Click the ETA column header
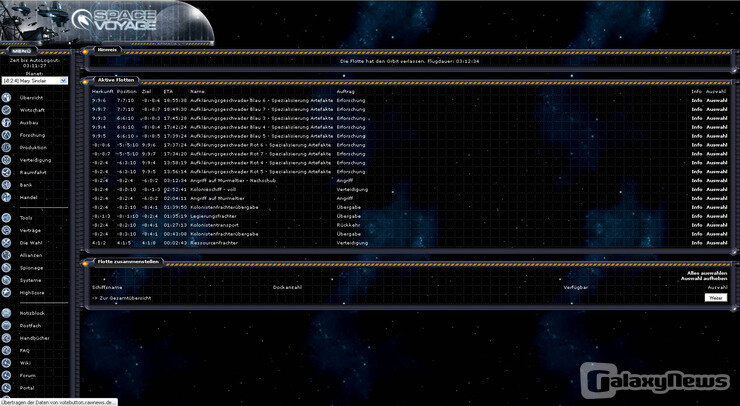The image size is (740, 406). pos(168,92)
